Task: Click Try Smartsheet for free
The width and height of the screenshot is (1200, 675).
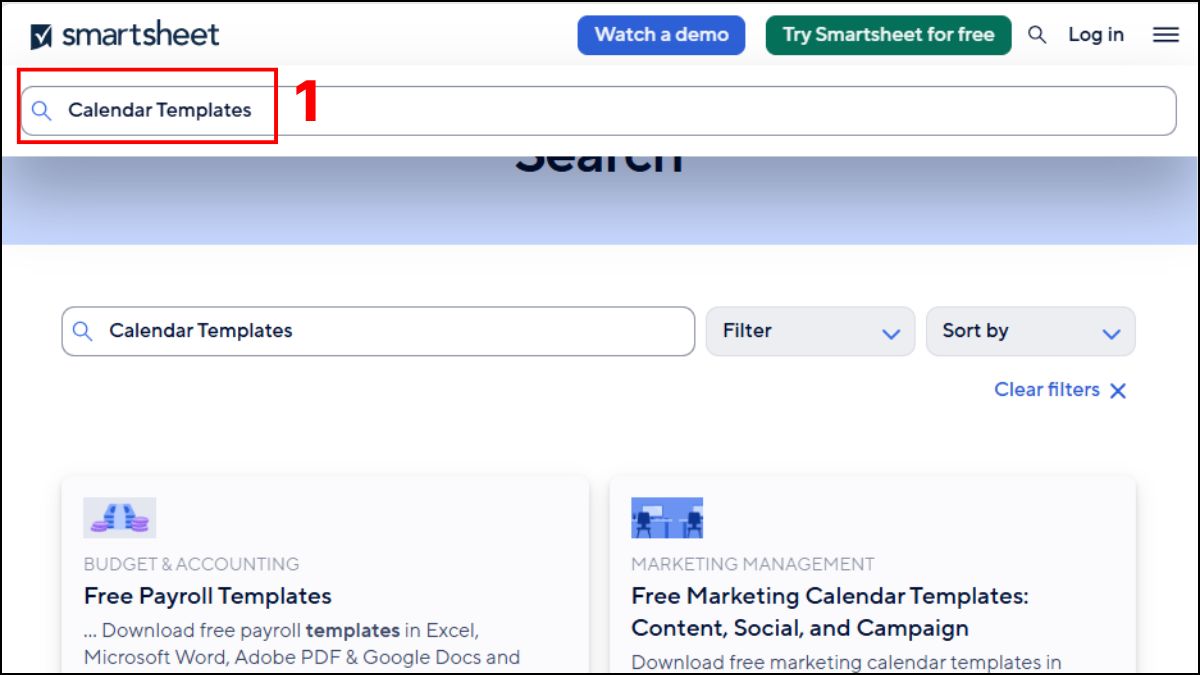Action: (888, 34)
